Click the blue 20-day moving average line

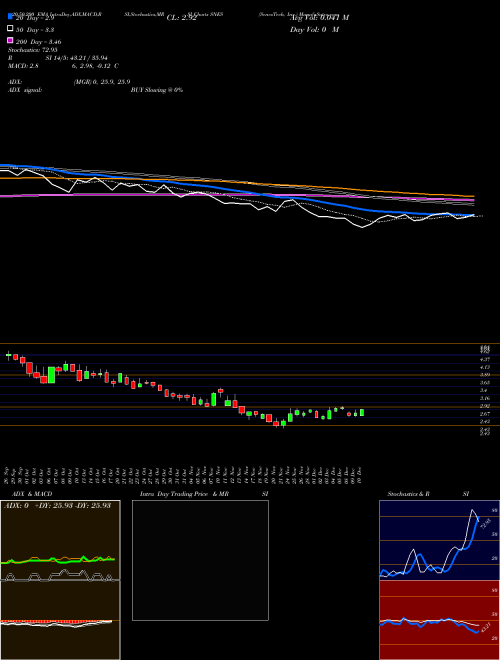click(x=236, y=190)
